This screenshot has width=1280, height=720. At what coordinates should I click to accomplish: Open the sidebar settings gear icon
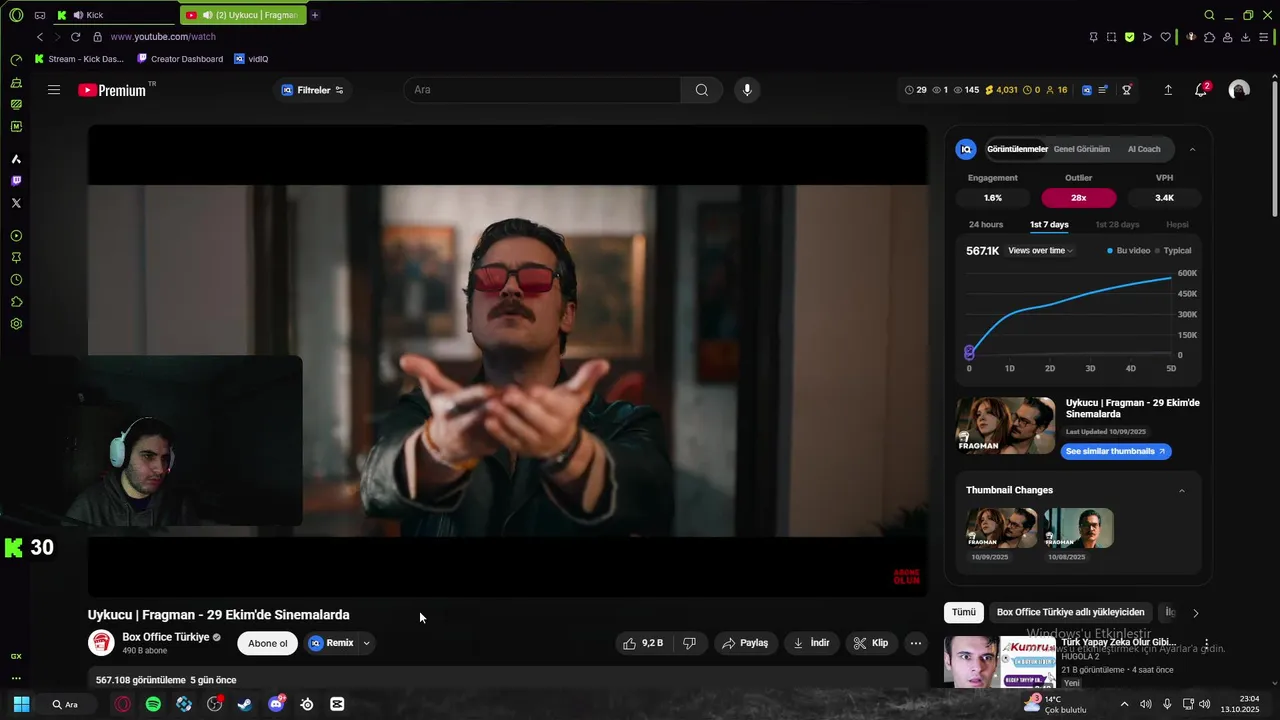(x=16, y=324)
